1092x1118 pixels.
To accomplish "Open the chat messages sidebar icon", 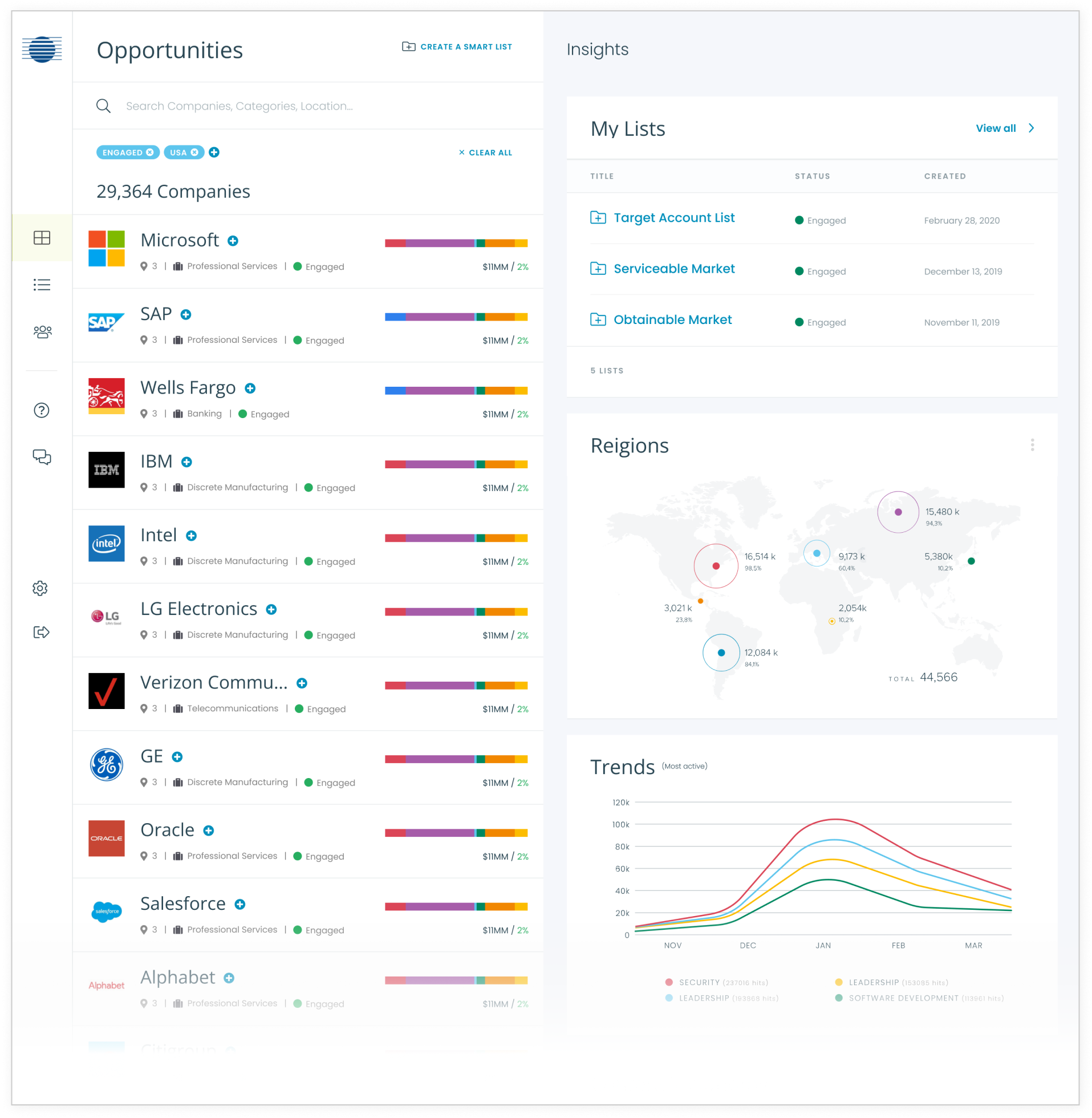I will [42, 457].
